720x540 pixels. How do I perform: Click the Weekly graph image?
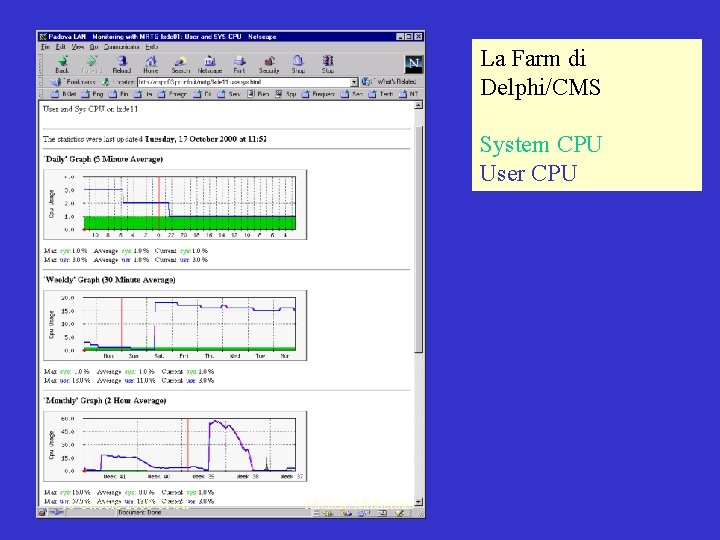(175, 325)
